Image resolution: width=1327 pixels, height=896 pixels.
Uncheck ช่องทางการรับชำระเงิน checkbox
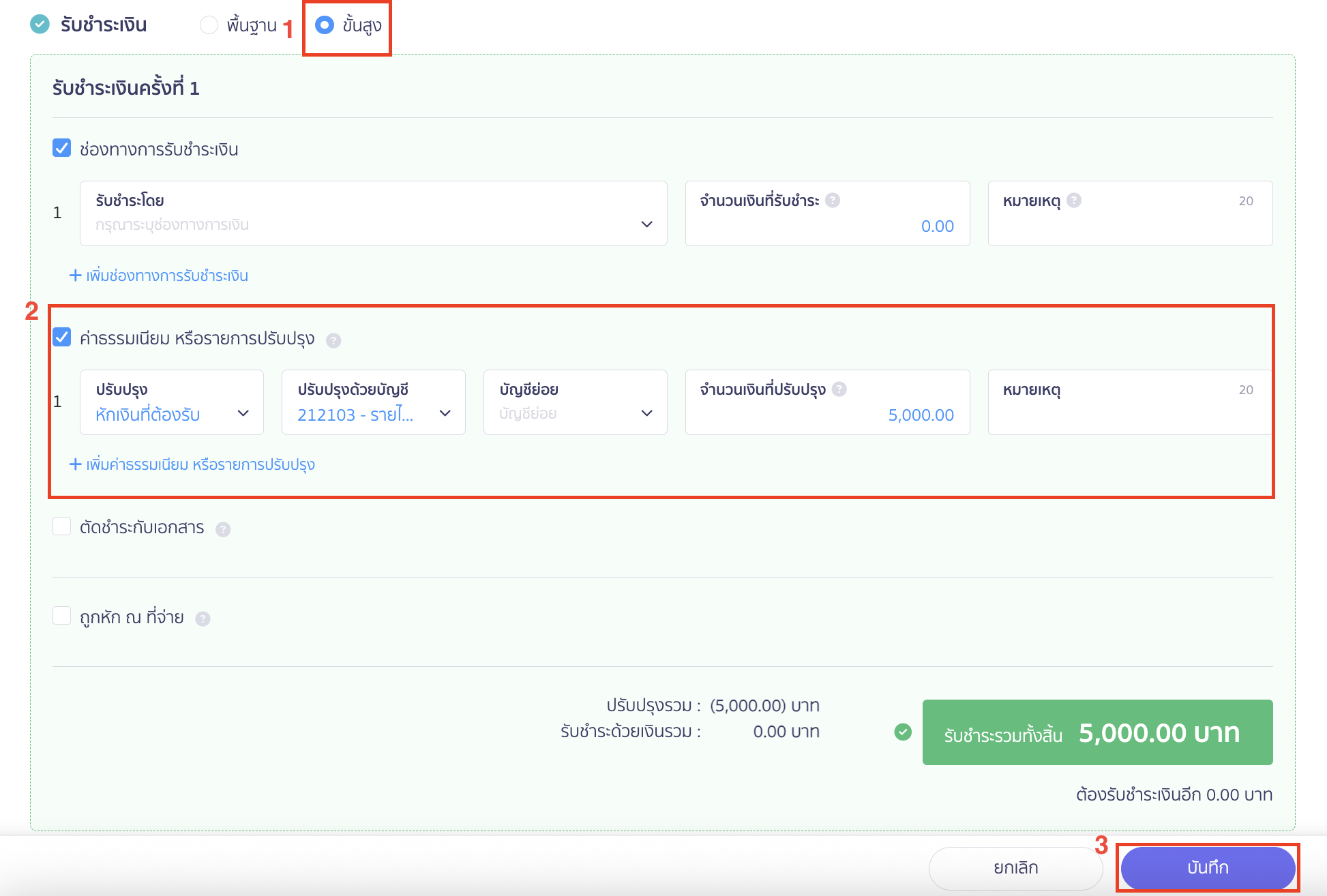pyautogui.click(x=62, y=149)
